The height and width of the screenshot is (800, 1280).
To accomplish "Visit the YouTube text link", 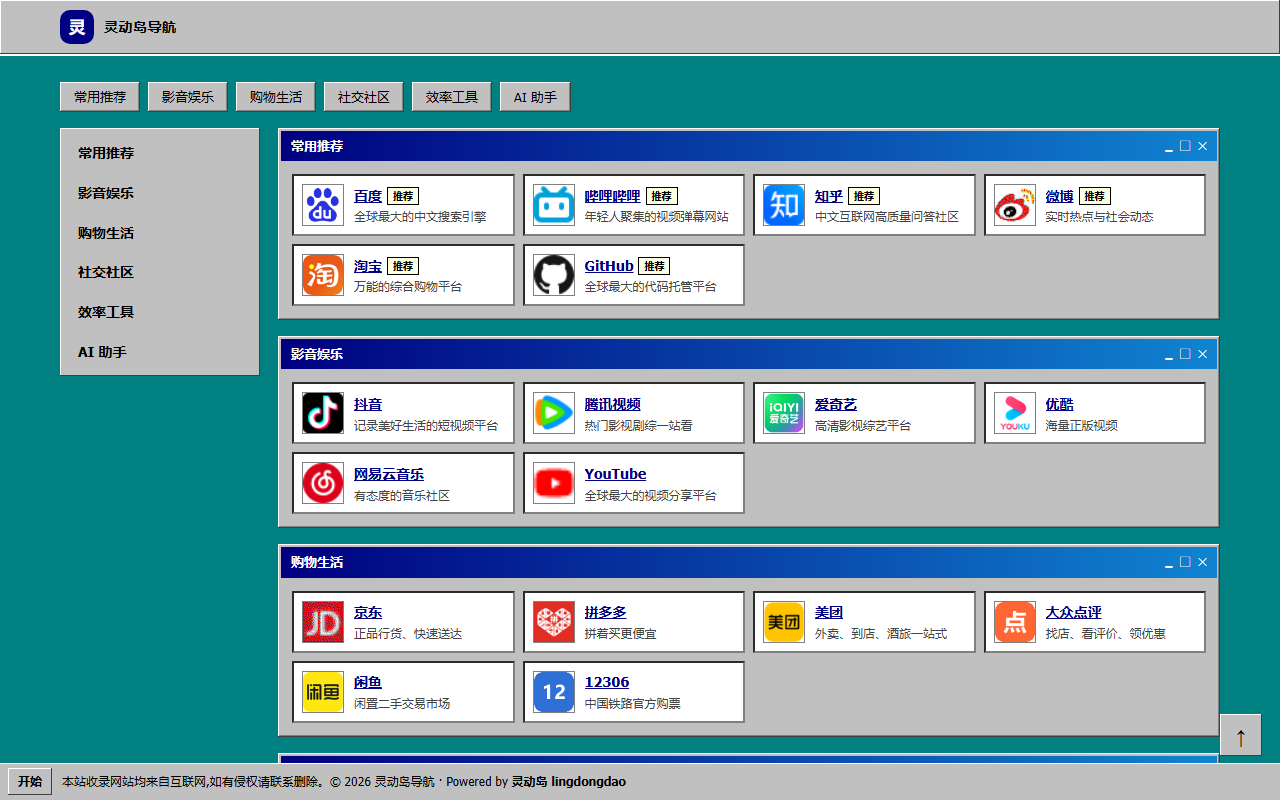I will coord(615,474).
